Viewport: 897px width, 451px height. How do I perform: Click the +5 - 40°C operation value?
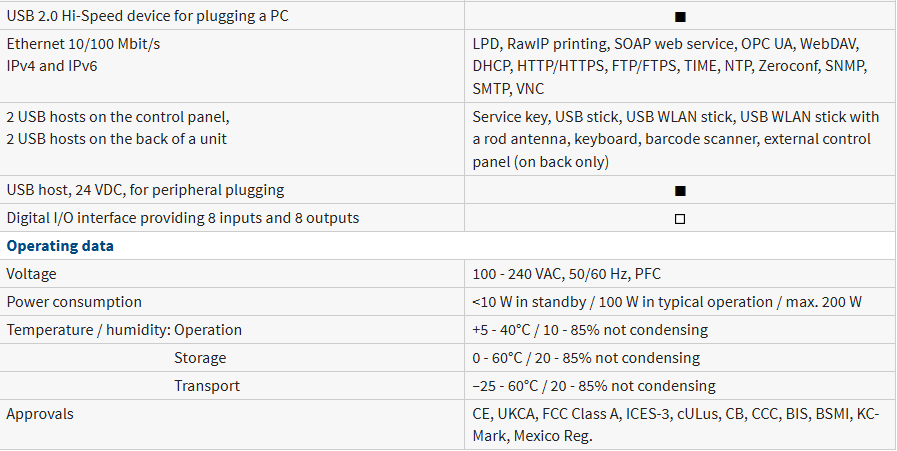tap(590, 330)
